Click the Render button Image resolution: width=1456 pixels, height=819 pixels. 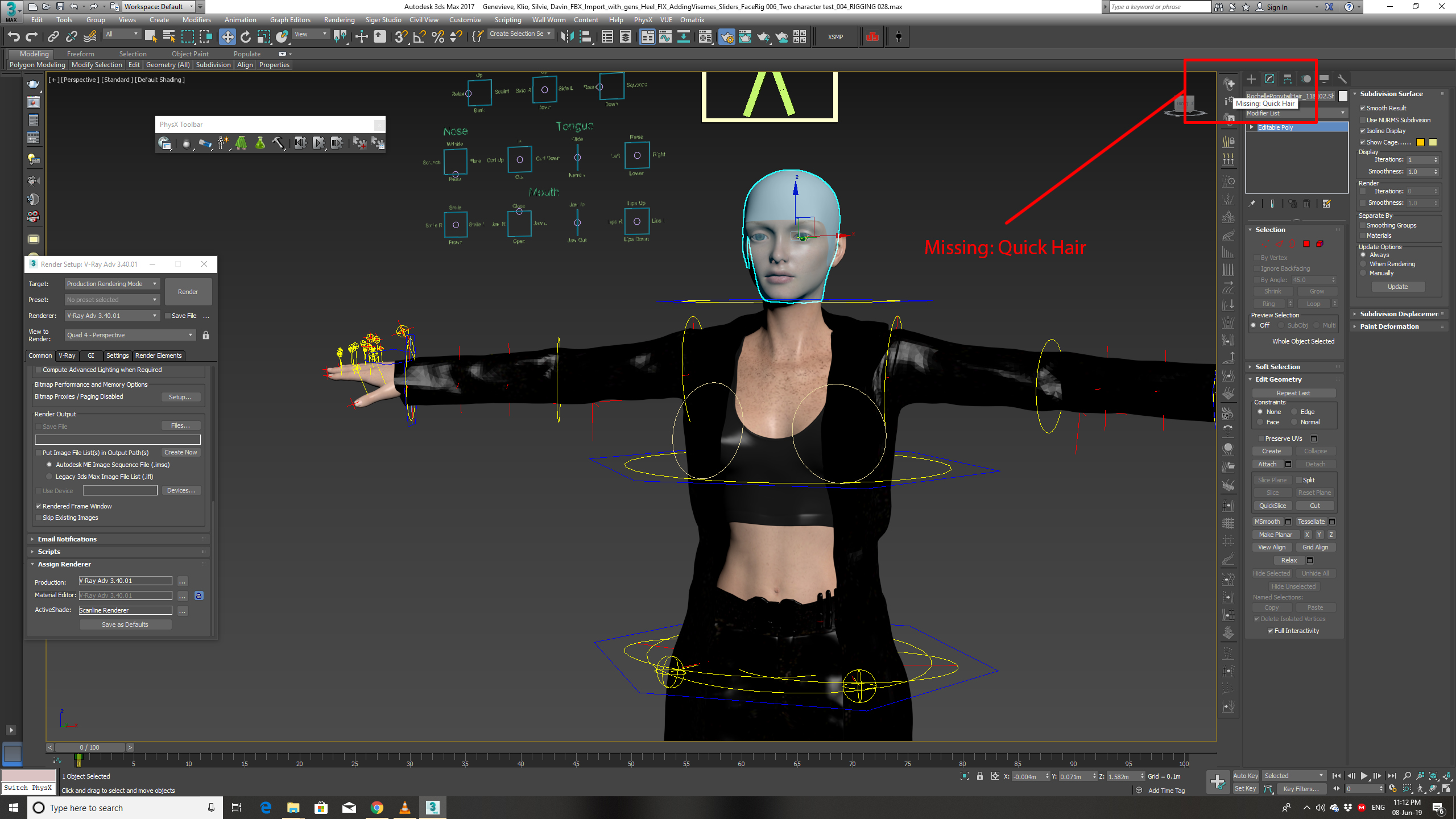188,292
